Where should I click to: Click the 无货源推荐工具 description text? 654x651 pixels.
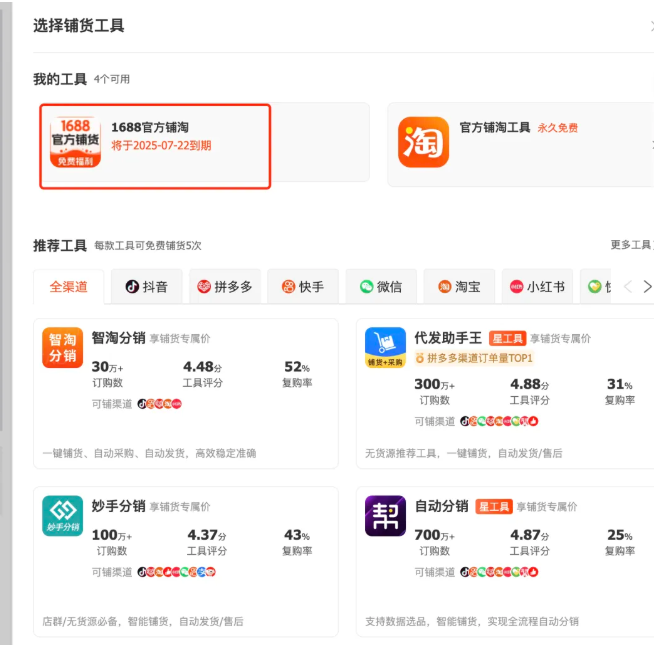tap(464, 453)
